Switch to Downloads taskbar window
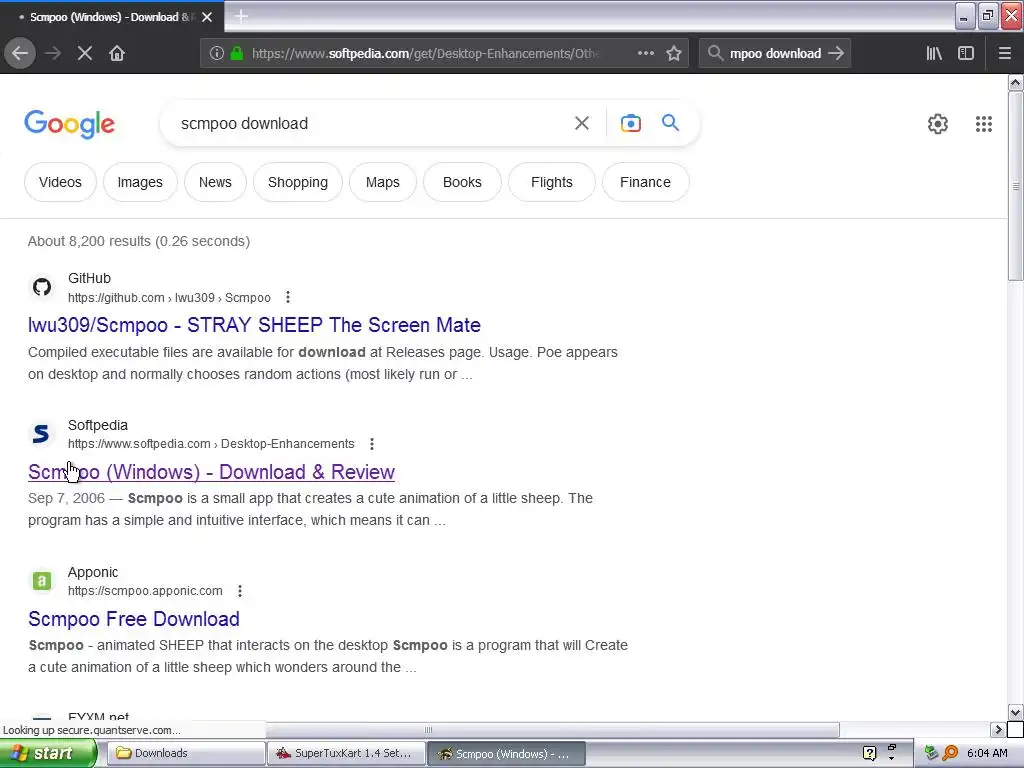The width and height of the screenshot is (1024, 768). (x=185, y=754)
